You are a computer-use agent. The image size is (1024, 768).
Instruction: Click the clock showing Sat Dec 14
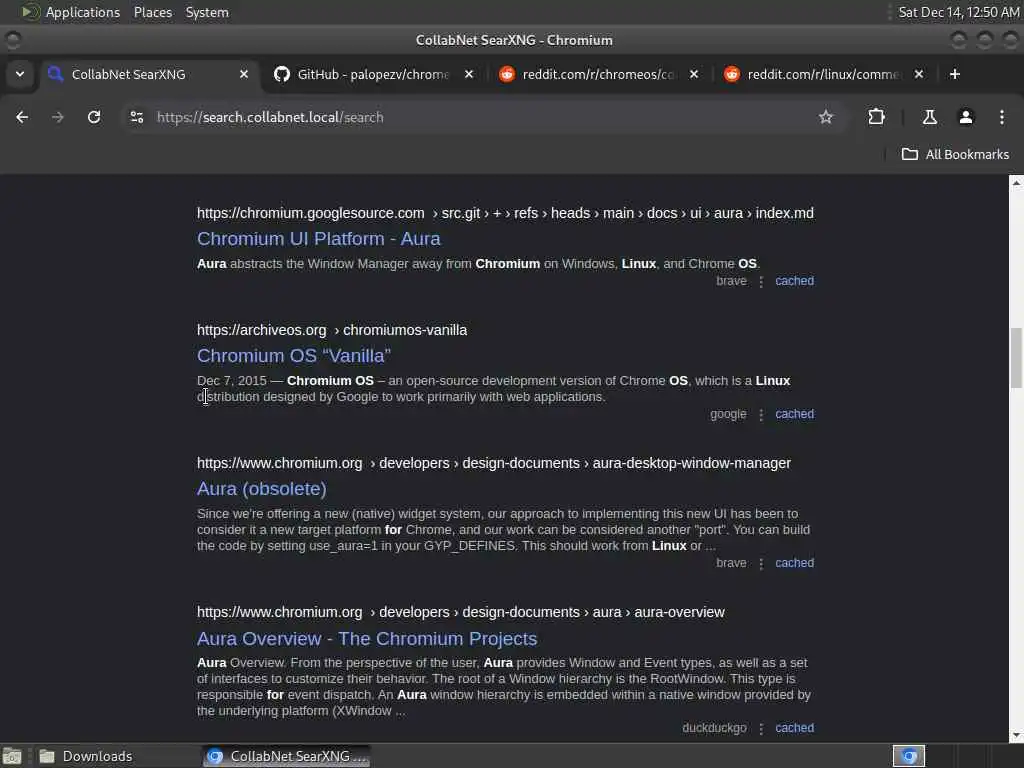[958, 12]
